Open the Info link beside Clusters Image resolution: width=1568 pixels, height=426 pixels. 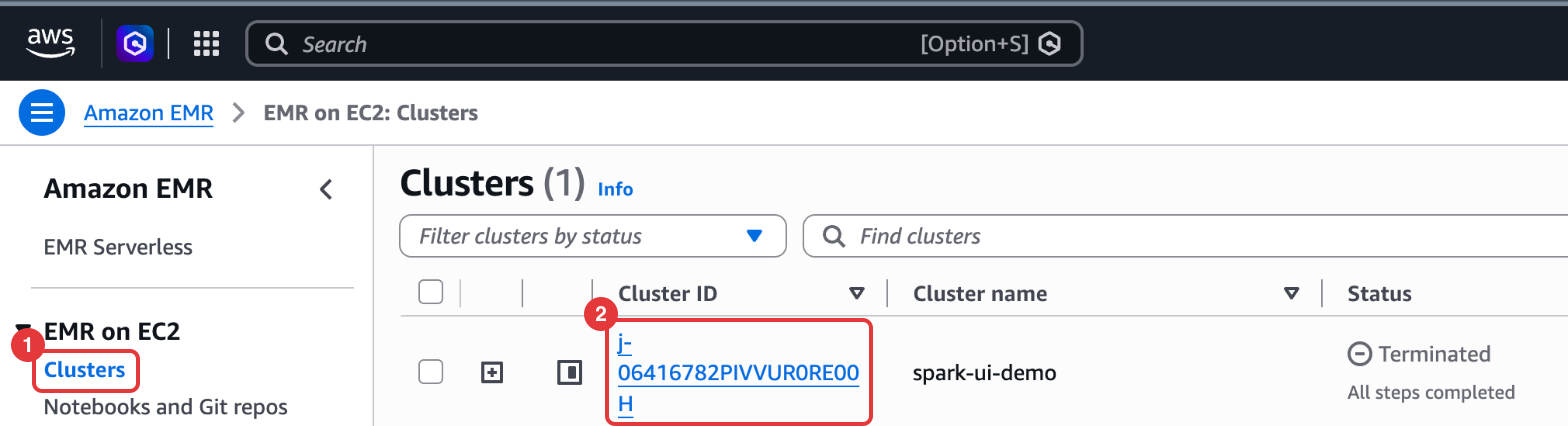pyautogui.click(x=615, y=189)
